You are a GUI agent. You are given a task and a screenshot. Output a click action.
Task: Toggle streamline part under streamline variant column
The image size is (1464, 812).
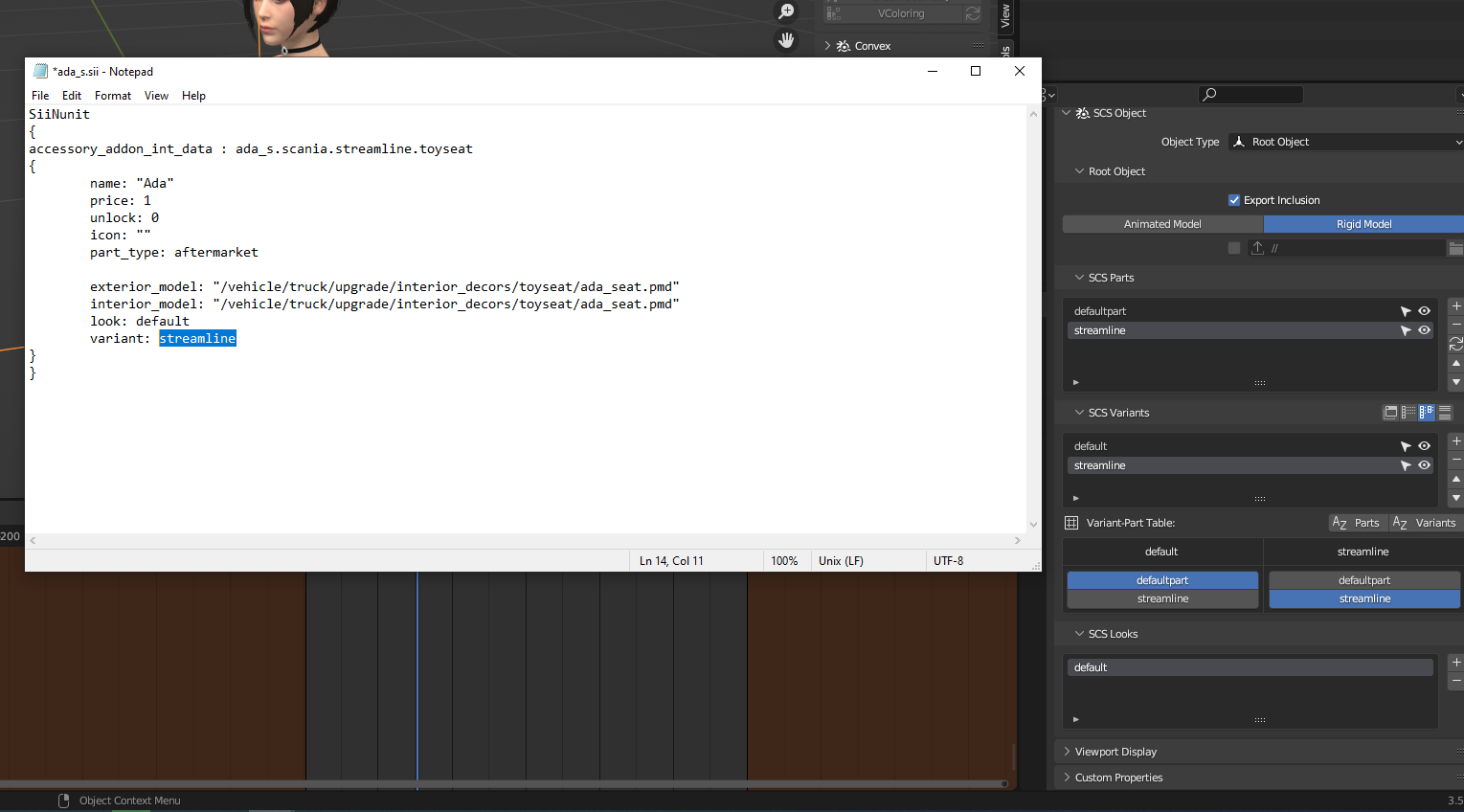tap(1364, 598)
